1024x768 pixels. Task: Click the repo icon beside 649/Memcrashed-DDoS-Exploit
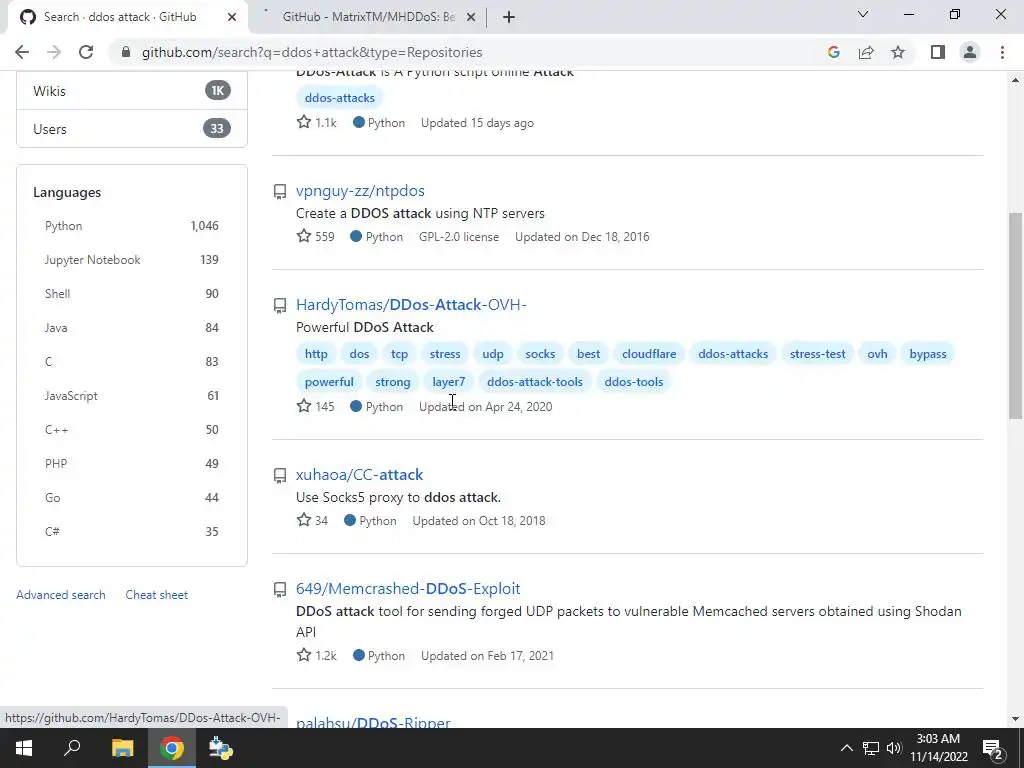click(x=280, y=590)
